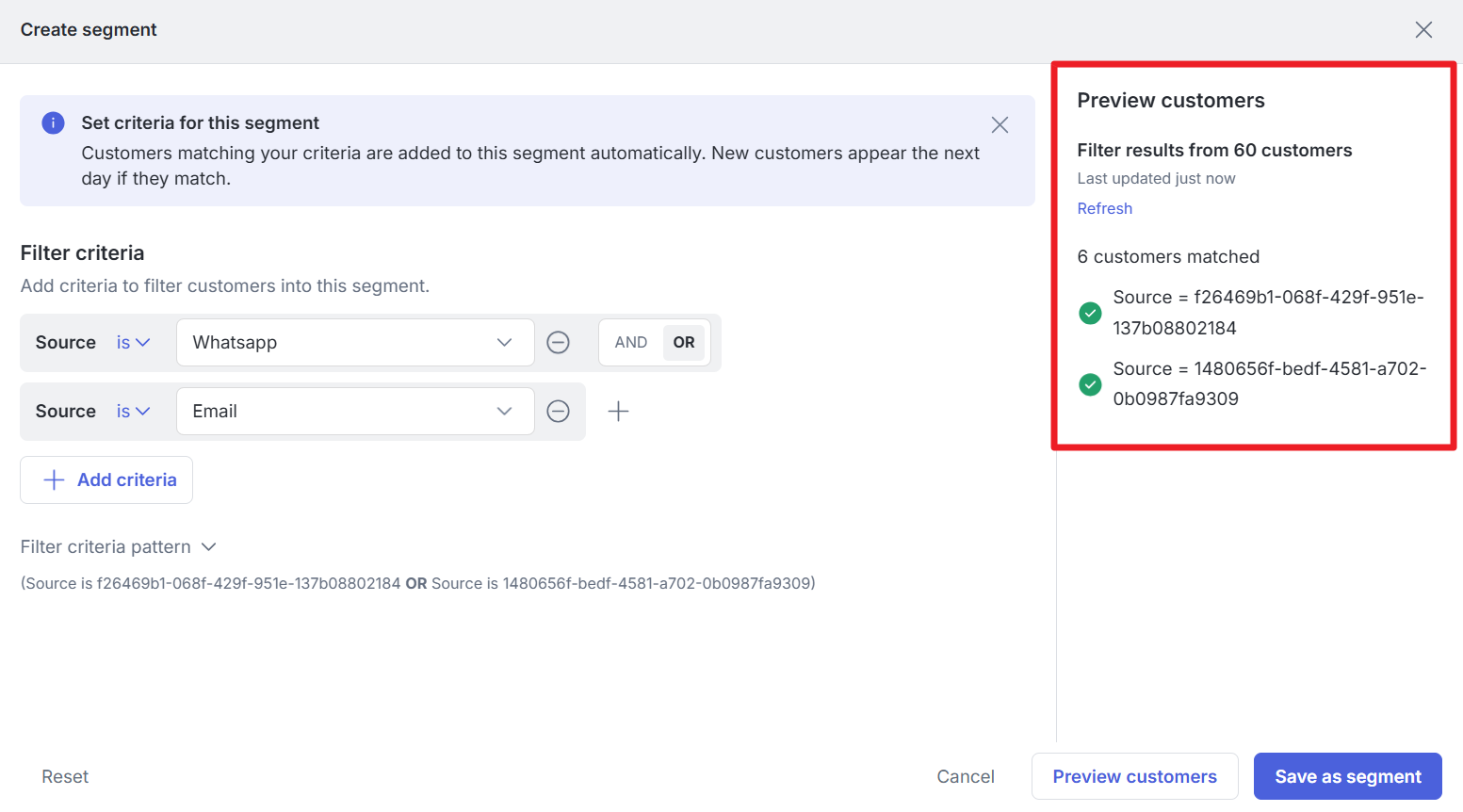Click 'Preview customers' panel heading
The width and height of the screenshot is (1463, 812).
pos(1171,101)
